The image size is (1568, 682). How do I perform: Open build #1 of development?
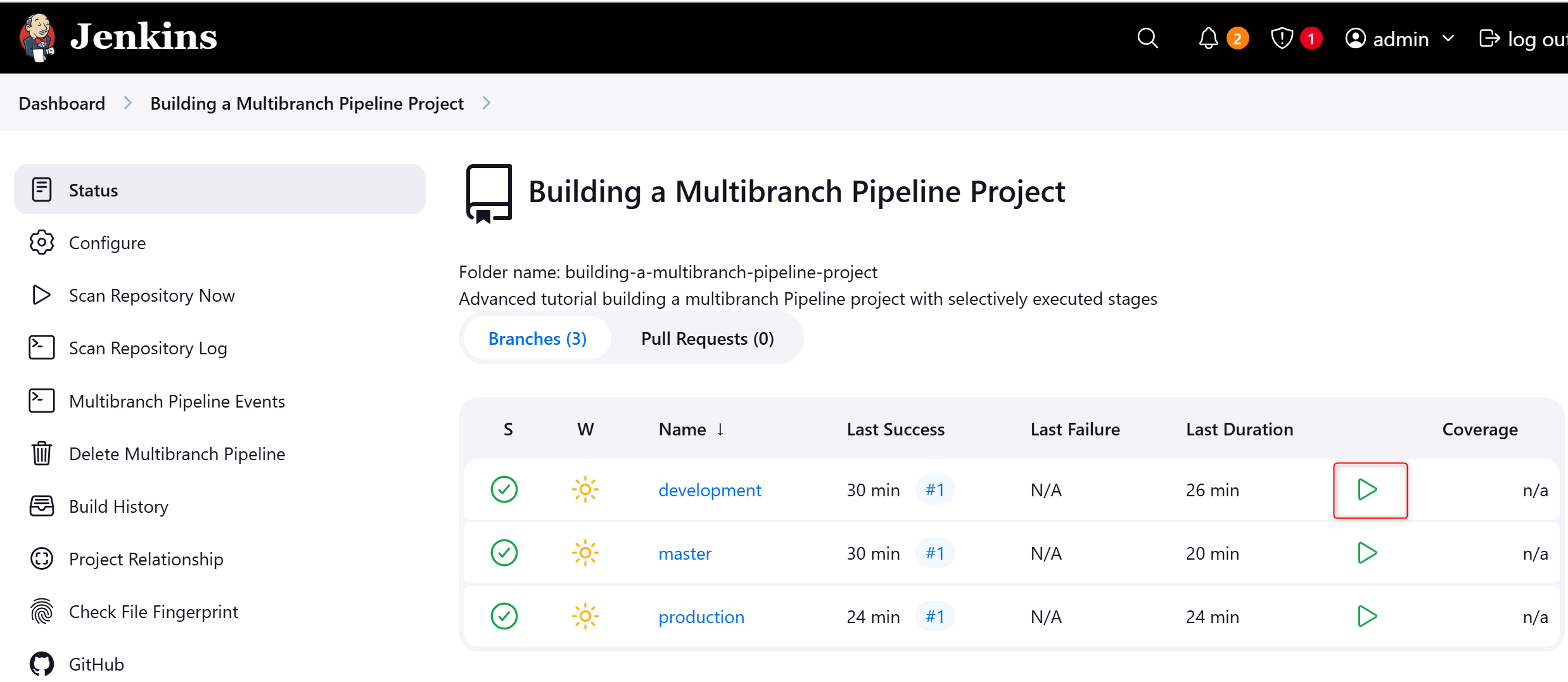click(935, 489)
